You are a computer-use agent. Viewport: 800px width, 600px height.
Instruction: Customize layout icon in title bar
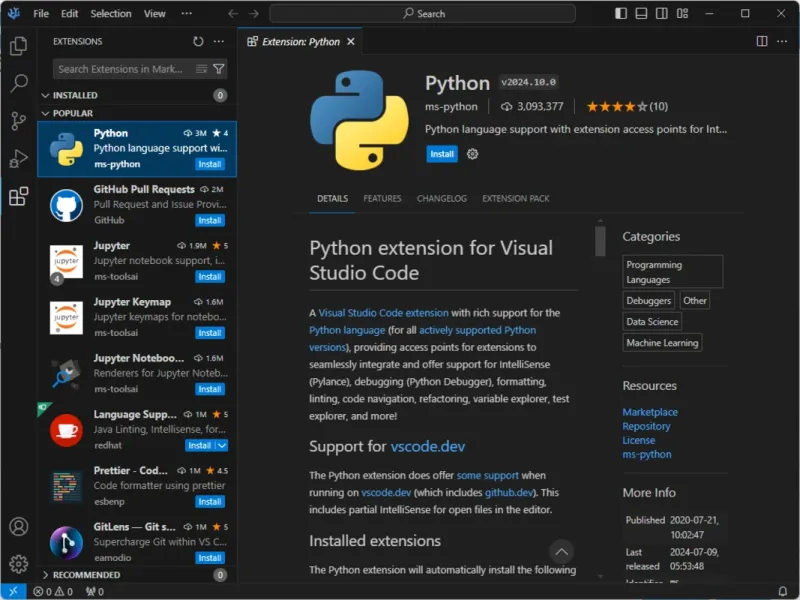click(682, 14)
